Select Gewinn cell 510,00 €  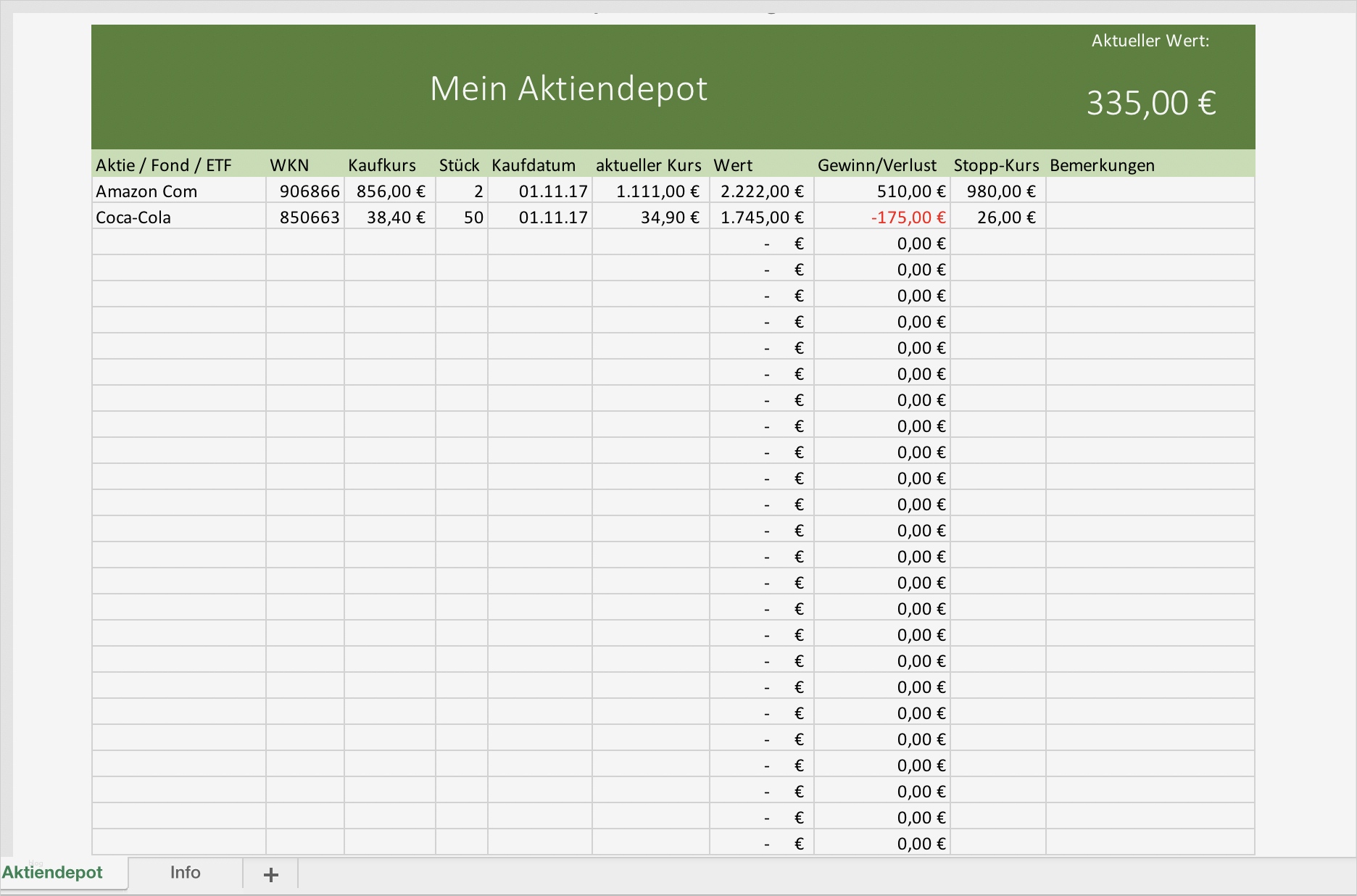pos(882,191)
